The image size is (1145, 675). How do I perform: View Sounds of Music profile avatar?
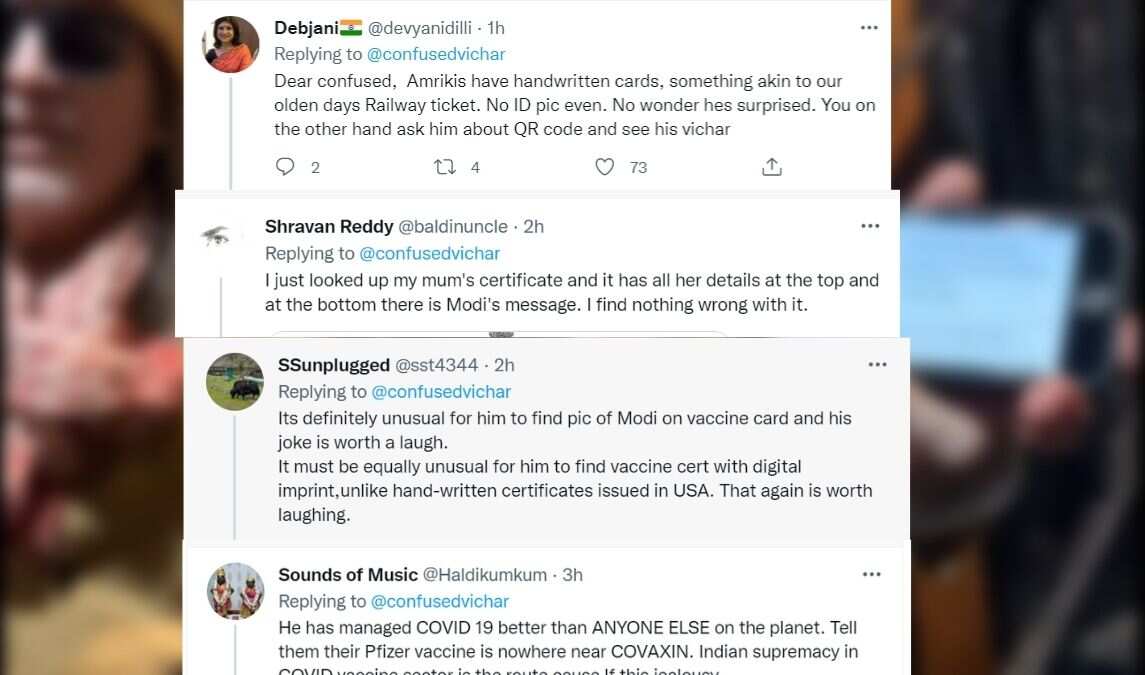click(x=235, y=591)
